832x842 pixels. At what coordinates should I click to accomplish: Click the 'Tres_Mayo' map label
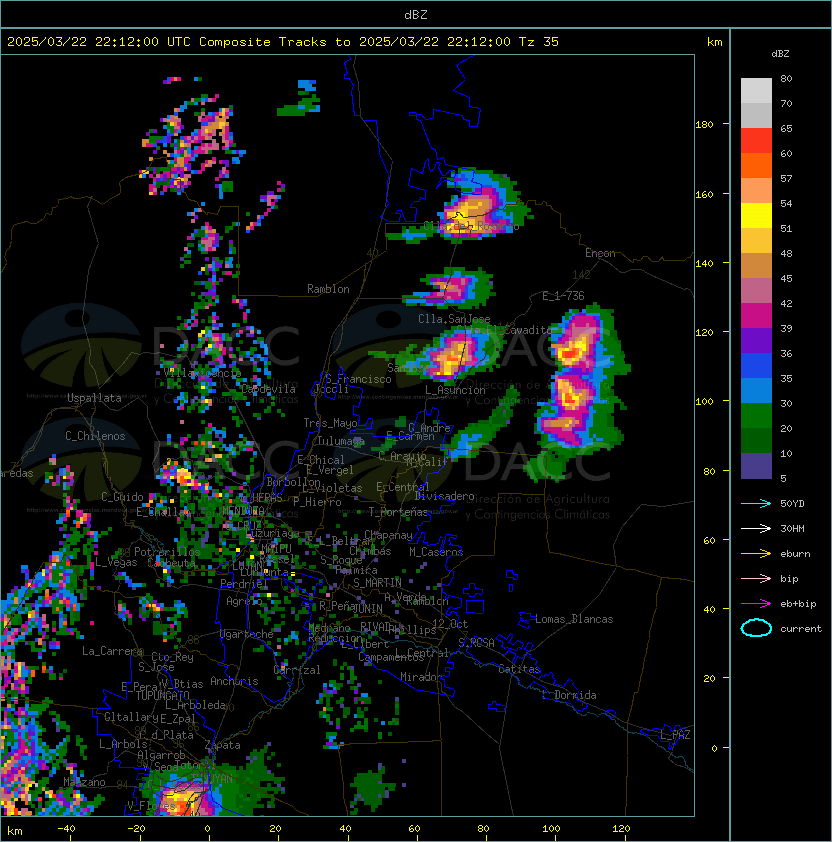tap(330, 423)
